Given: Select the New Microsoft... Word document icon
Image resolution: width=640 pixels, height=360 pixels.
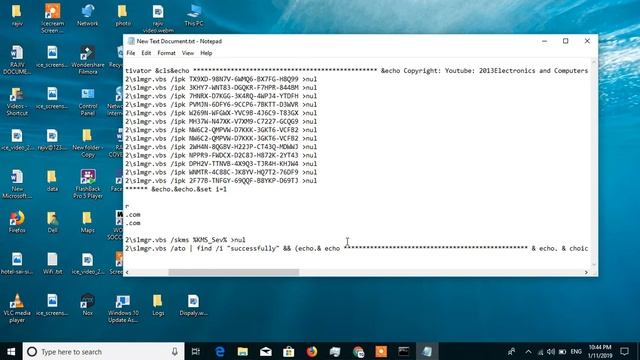Looking at the screenshot, I should coord(17,184).
